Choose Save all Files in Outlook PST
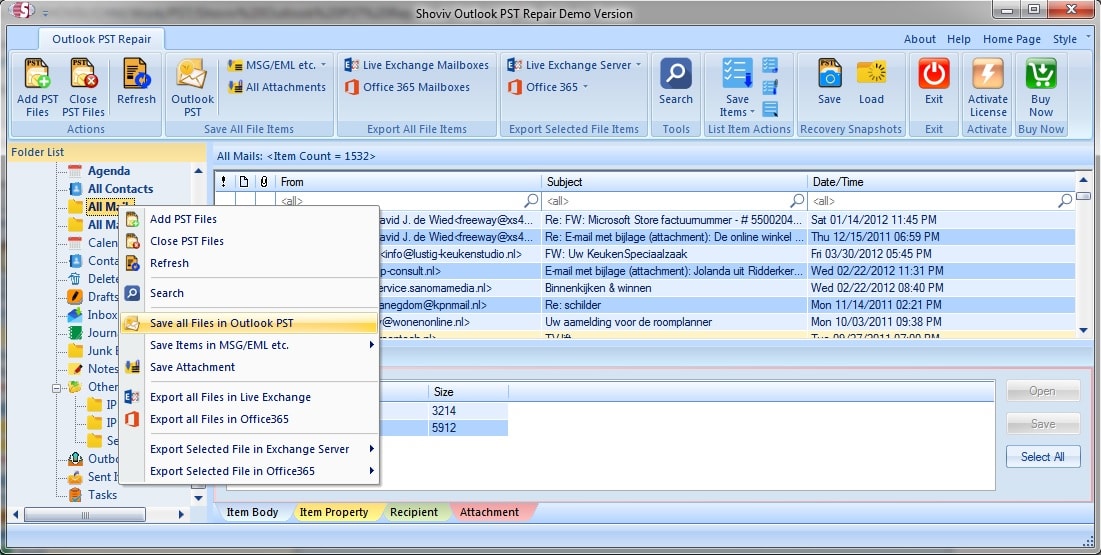This screenshot has width=1101, height=555. click(x=249, y=323)
